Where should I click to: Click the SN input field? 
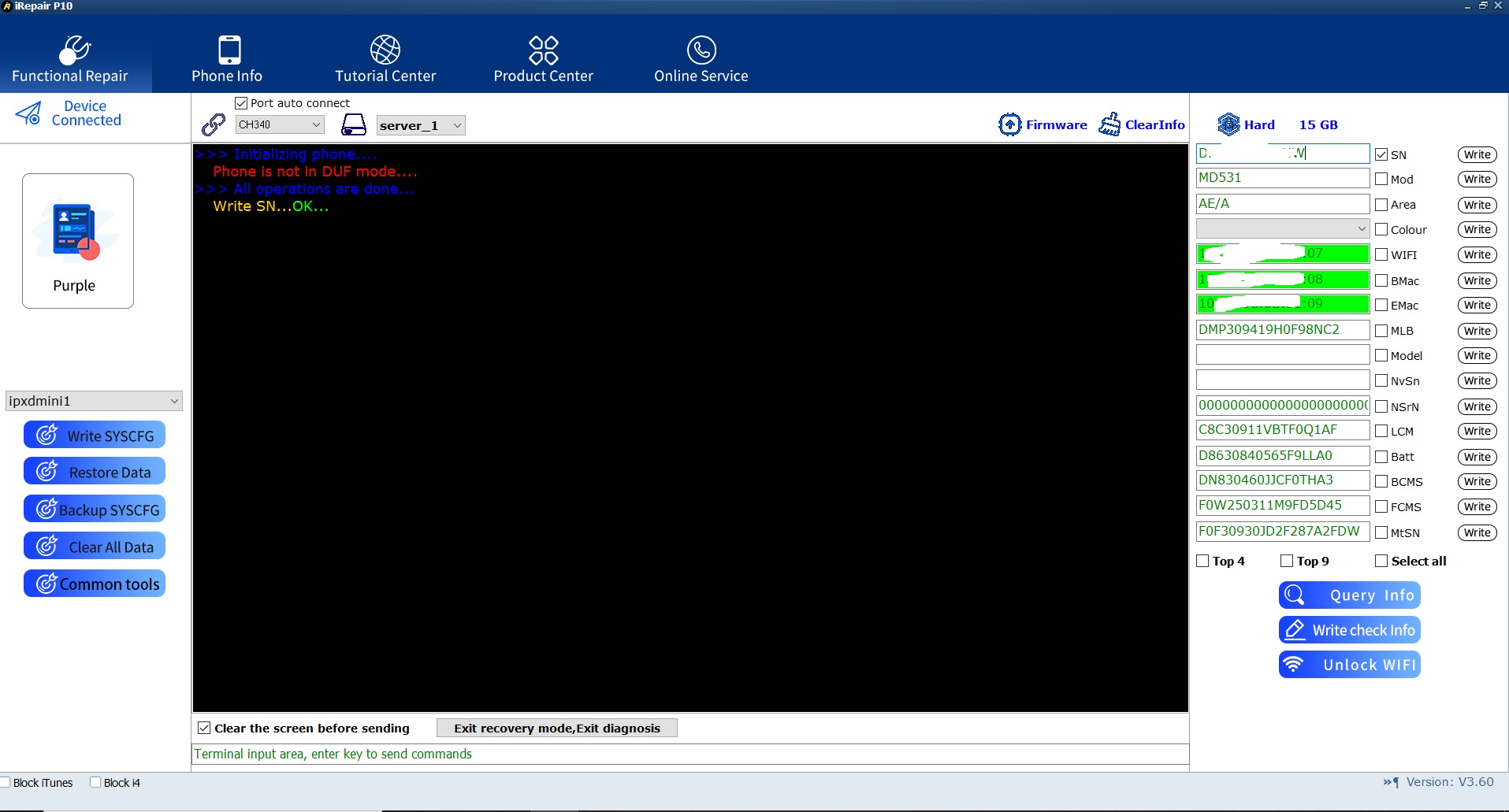click(1283, 153)
